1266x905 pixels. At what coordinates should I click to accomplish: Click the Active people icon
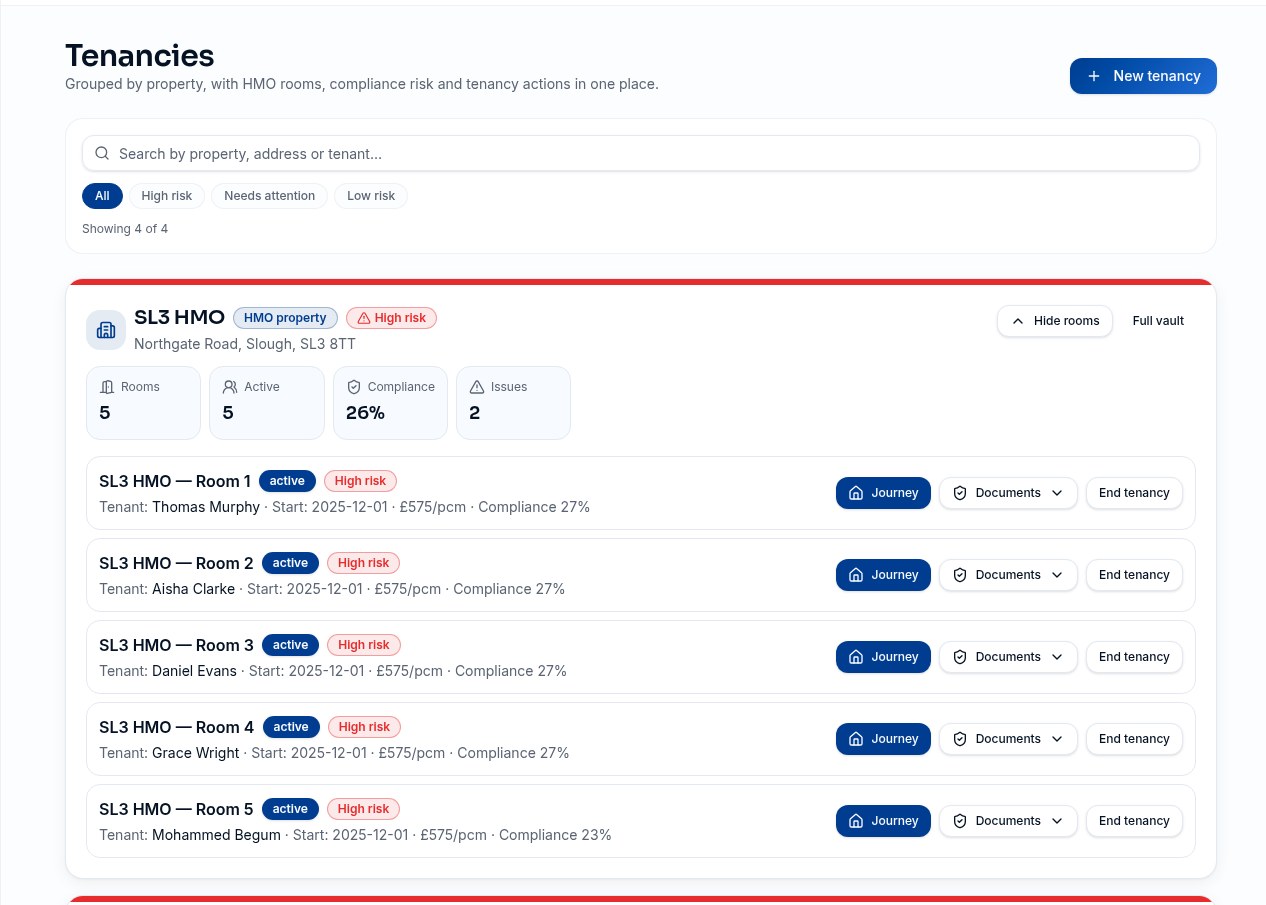(230, 387)
